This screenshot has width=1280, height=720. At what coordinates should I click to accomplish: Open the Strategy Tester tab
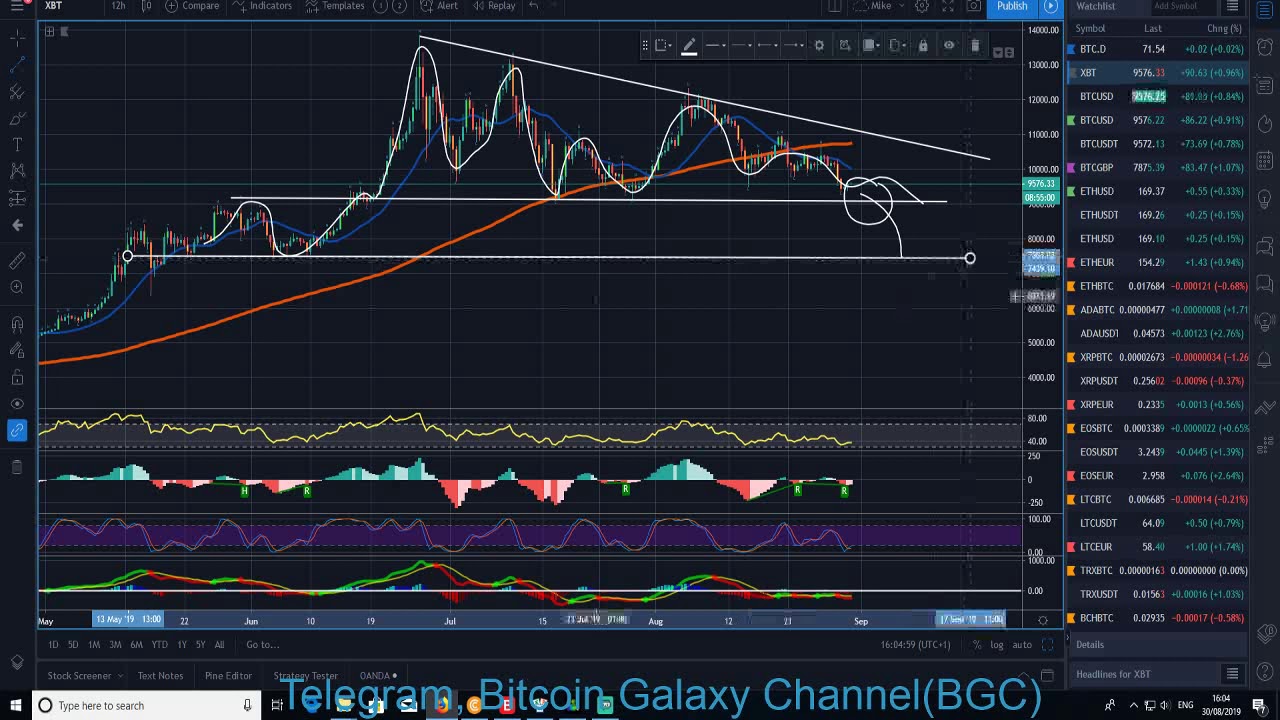tap(305, 675)
